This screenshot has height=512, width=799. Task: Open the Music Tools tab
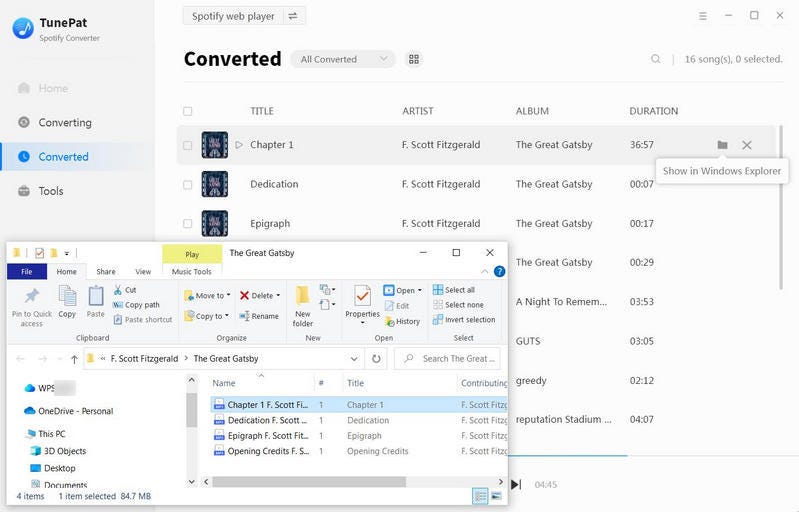pyautogui.click(x=192, y=272)
